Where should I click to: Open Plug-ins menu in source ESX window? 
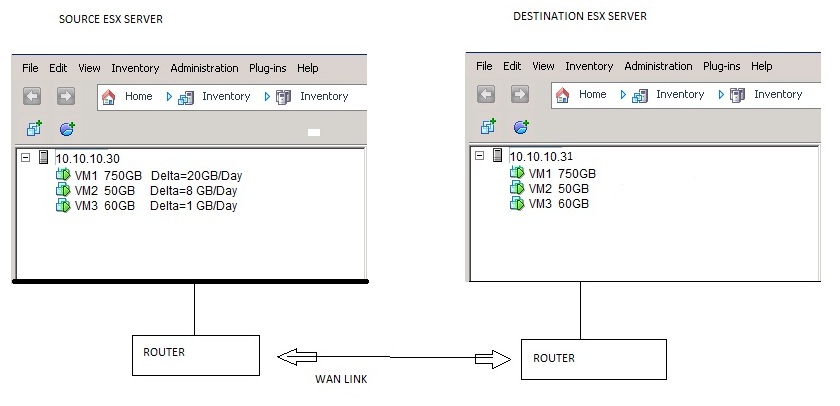(x=267, y=68)
